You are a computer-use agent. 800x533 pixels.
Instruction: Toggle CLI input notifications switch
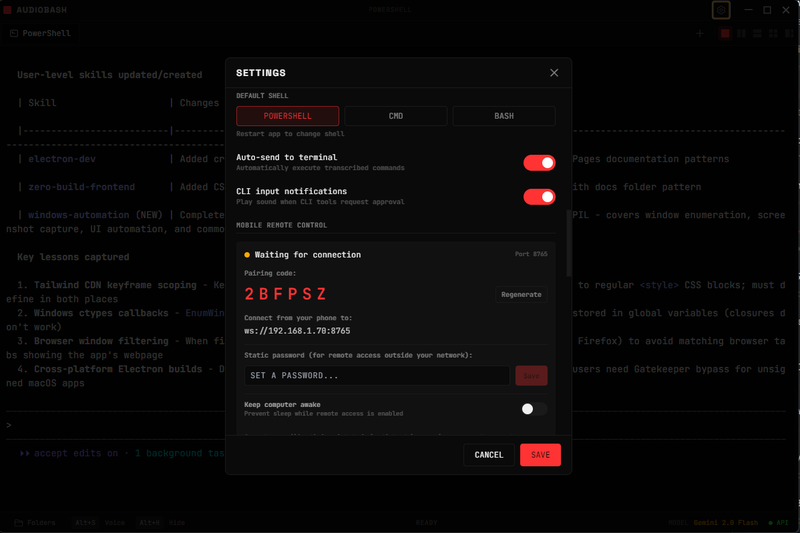539,197
